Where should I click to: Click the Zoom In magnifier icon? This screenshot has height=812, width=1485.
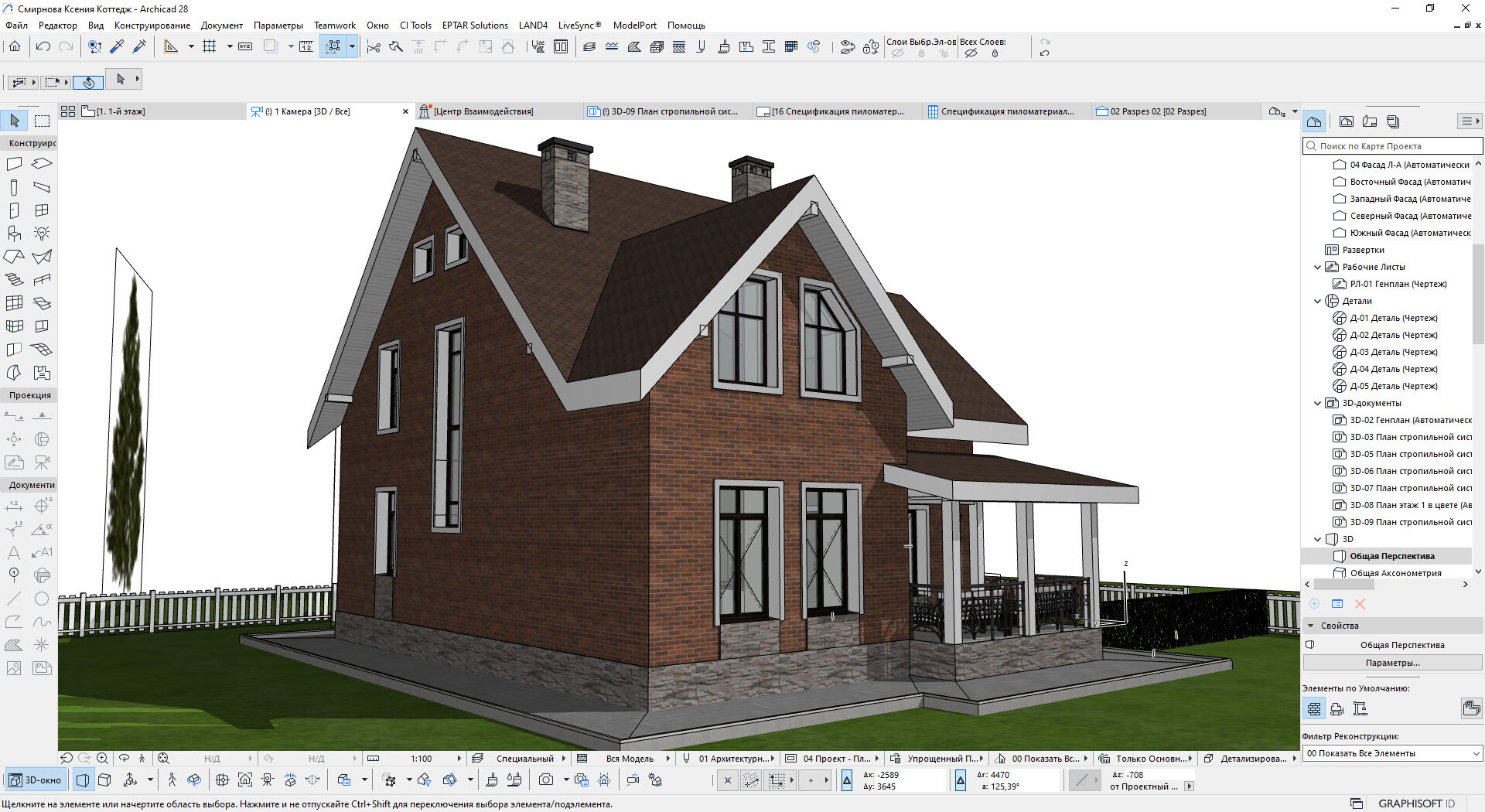coord(102,759)
